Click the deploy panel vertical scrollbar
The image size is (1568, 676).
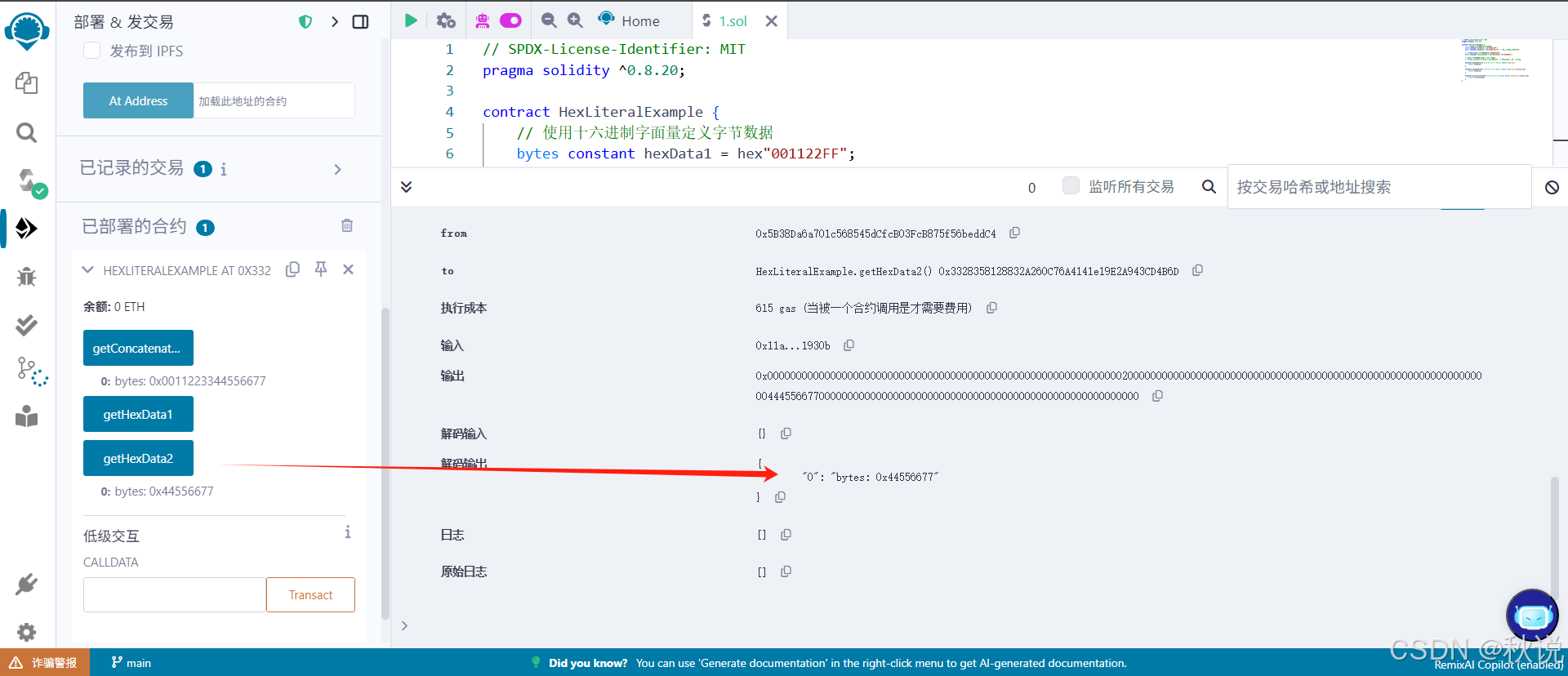click(385, 463)
